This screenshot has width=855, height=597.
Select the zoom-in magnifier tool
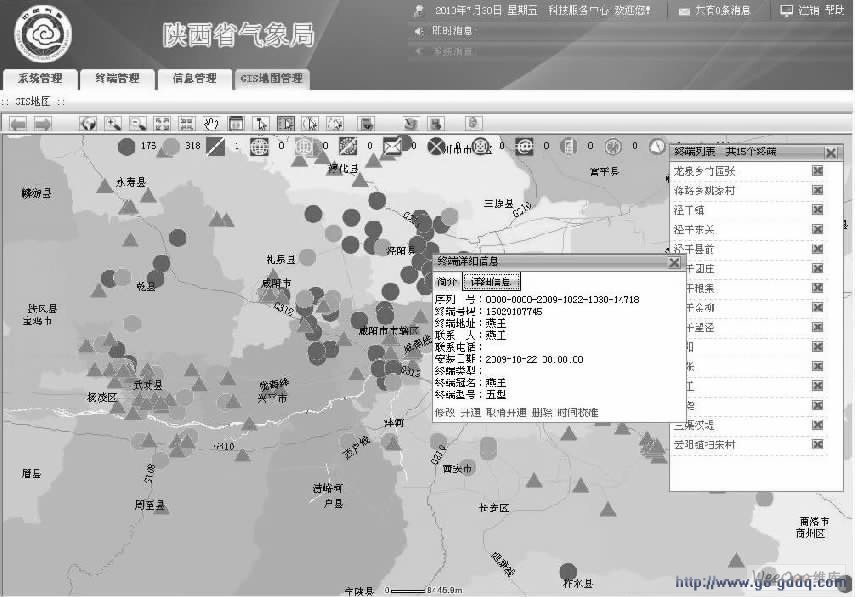click(112, 122)
